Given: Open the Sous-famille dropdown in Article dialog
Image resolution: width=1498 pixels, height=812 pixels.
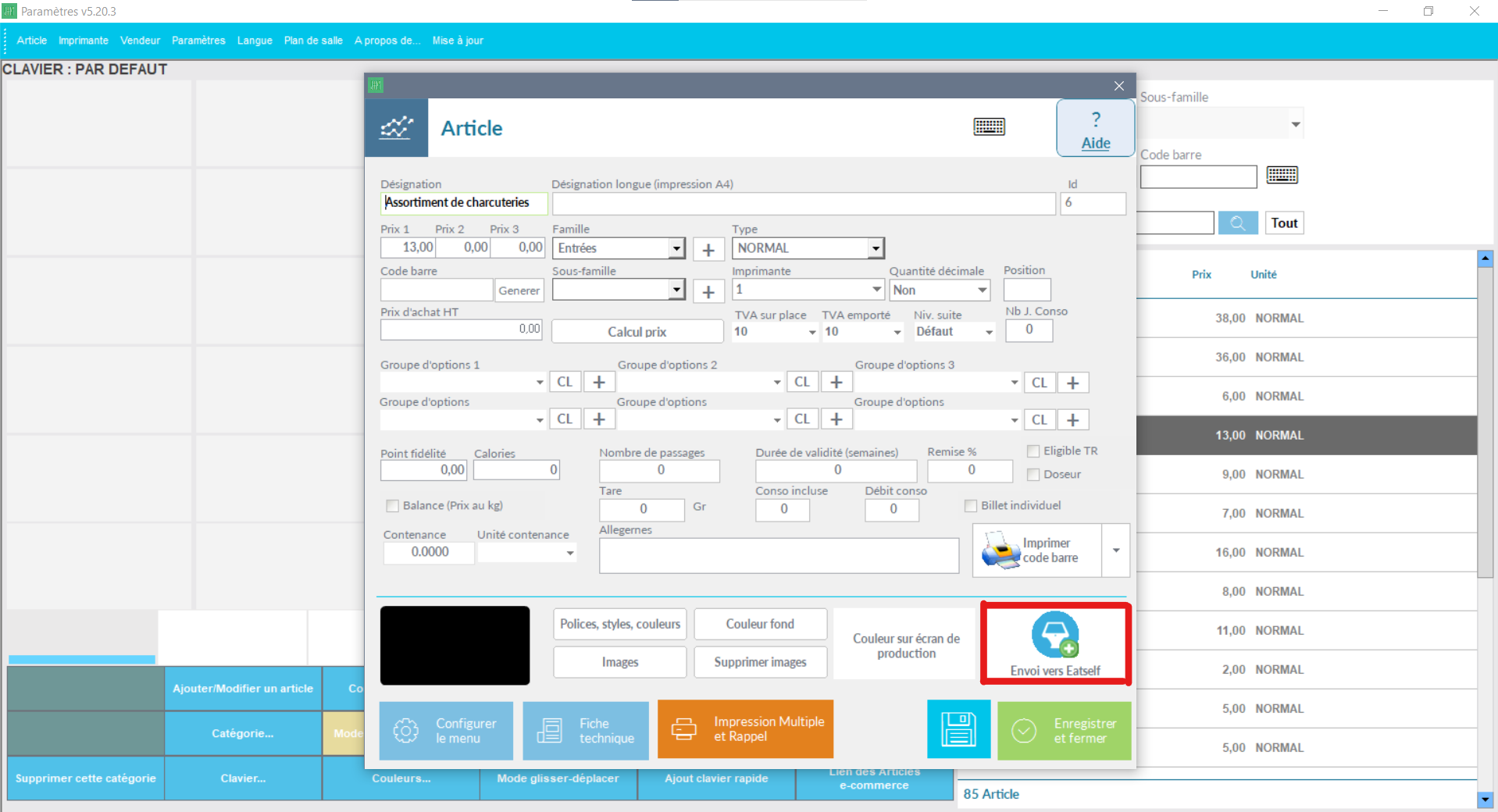Looking at the screenshot, I should tap(676, 290).
